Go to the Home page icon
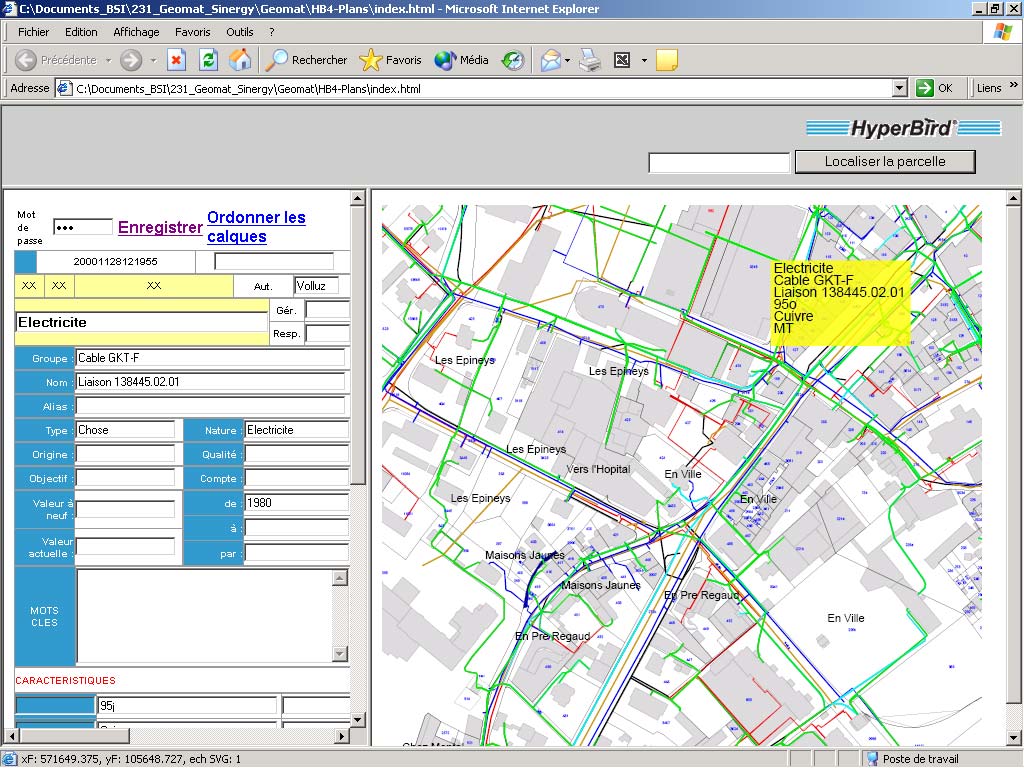Viewport: 1024px width, 768px height. tap(240, 60)
